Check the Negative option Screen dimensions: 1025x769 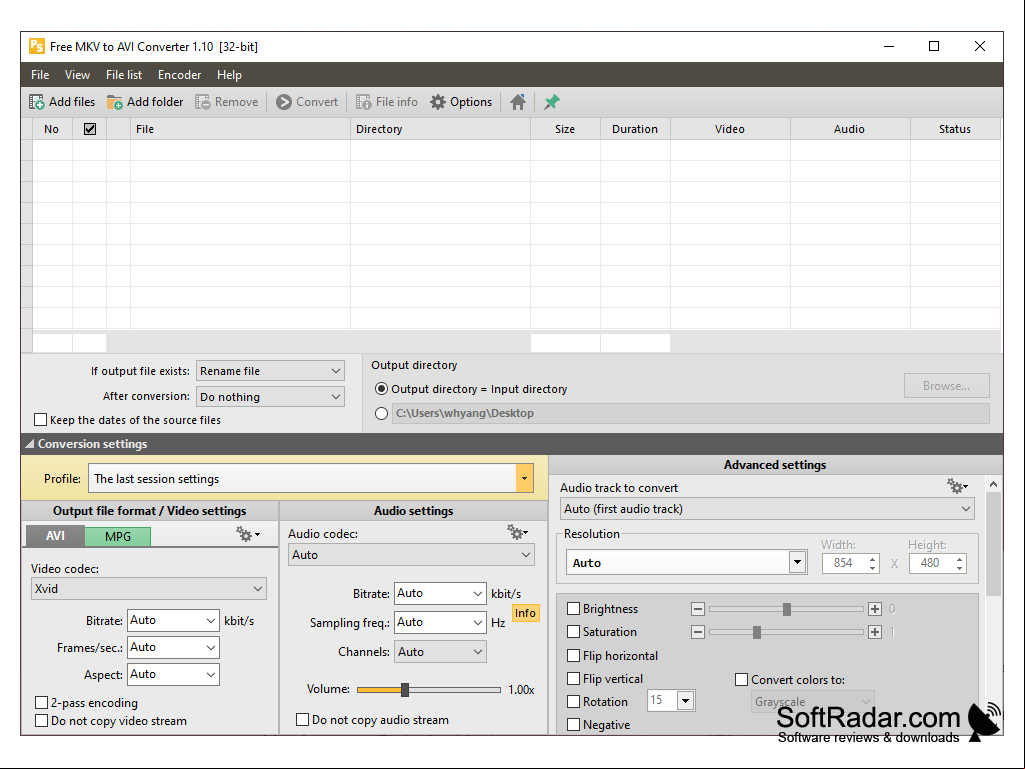coord(573,725)
